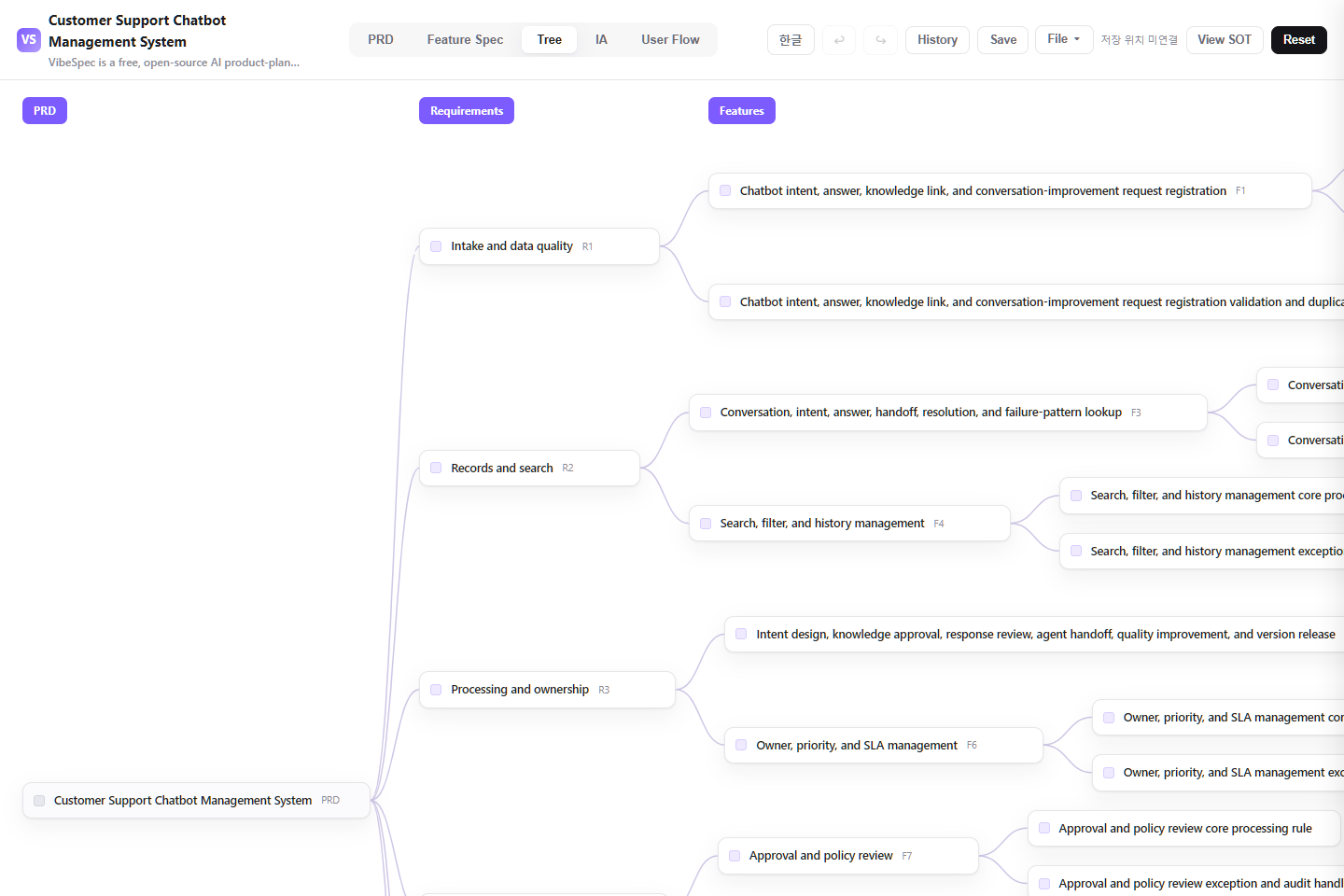1344x896 pixels.
Task: Click the R1 tag on Intake and data quality
Action: tap(587, 247)
